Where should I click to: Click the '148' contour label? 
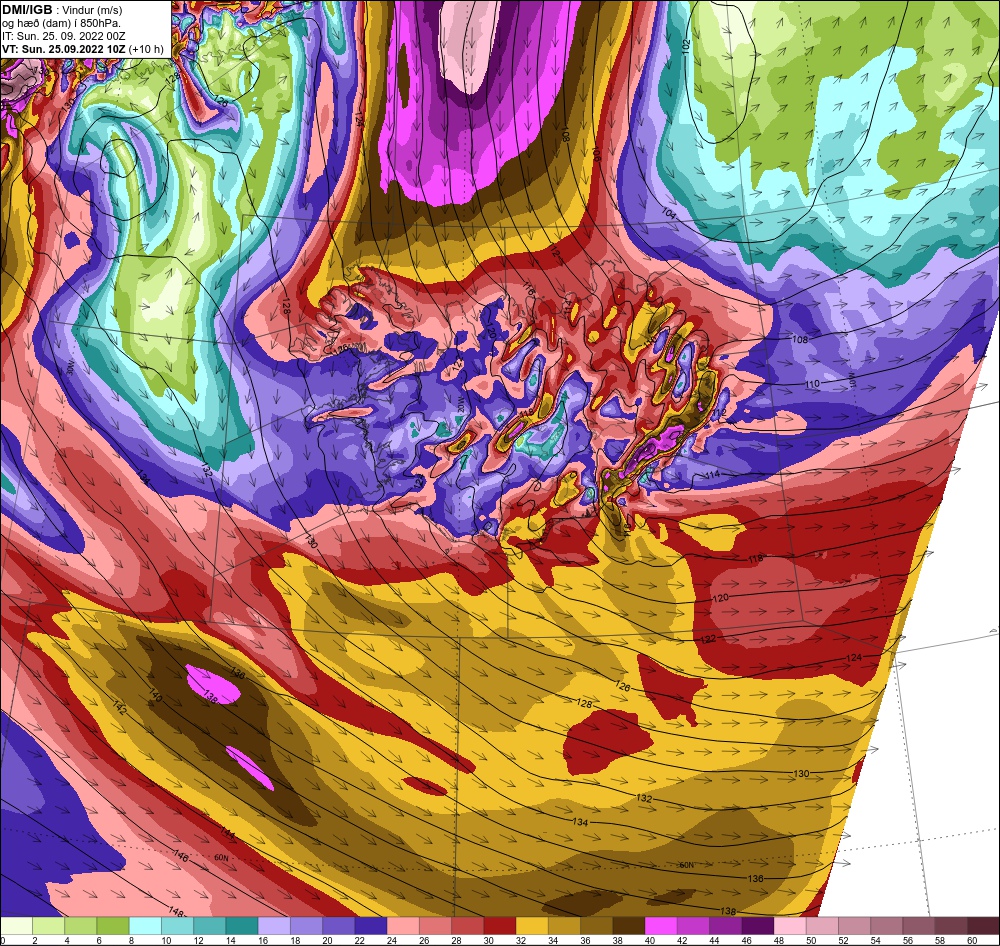pyautogui.click(x=177, y=913)
